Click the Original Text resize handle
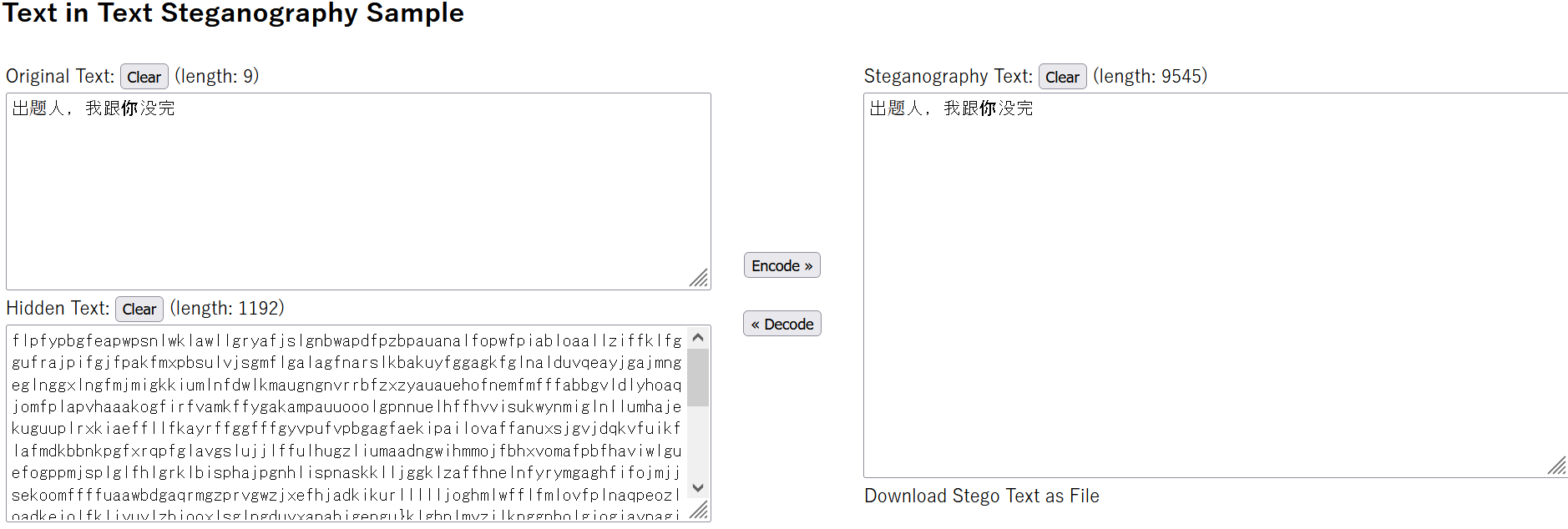1568x529 pixels. pos(700,279)
